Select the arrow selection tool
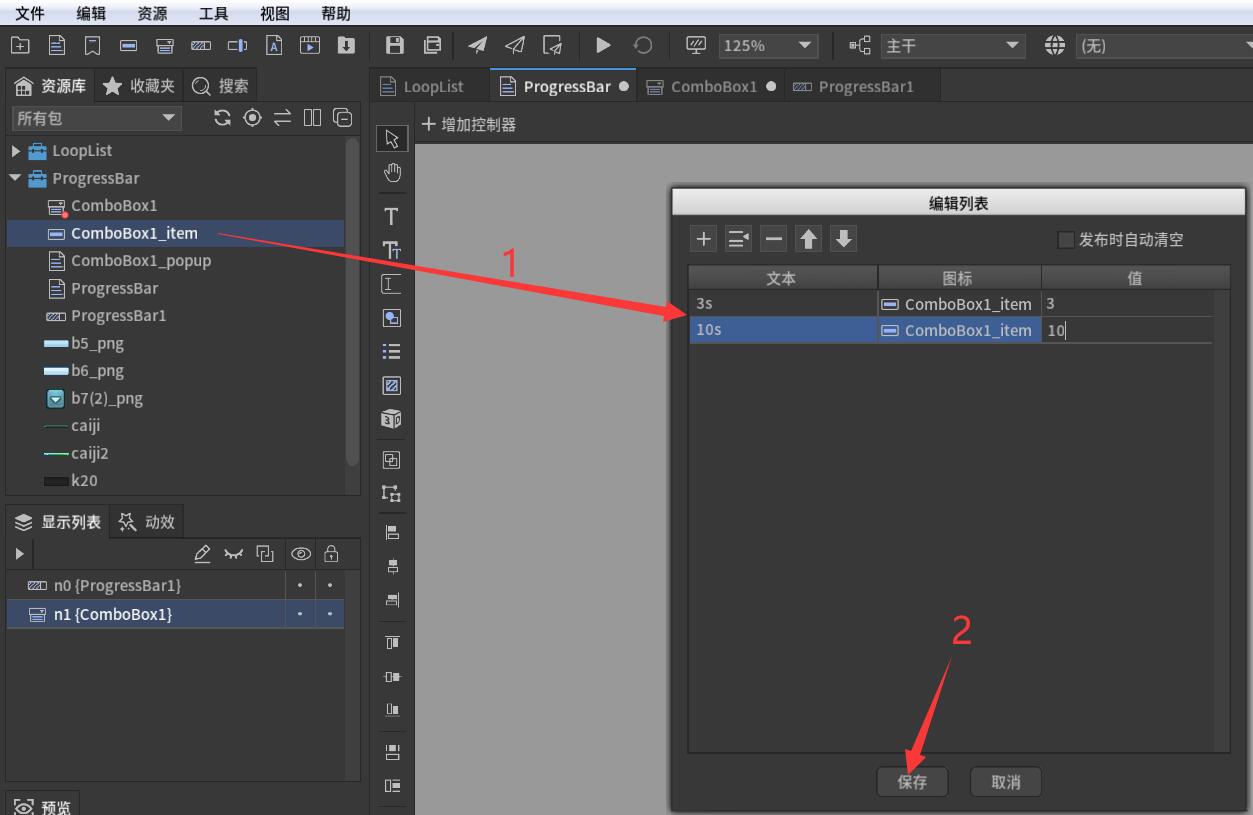 pyautogui.click(x=392, y=139)
